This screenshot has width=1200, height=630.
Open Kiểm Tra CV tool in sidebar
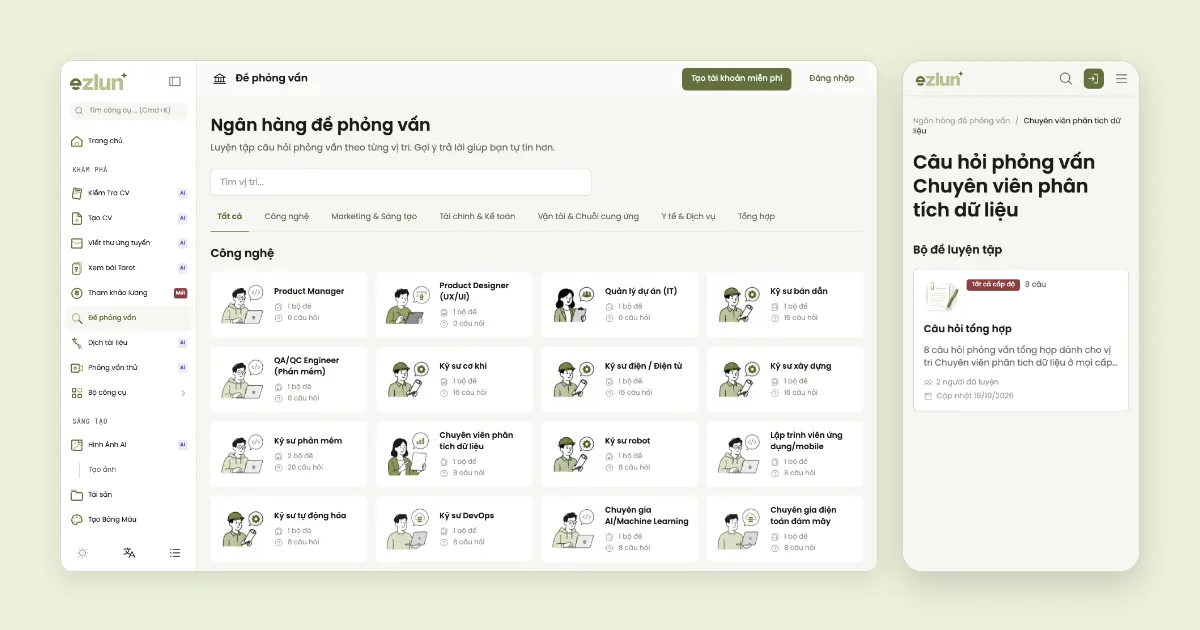[x=128, y=193]
